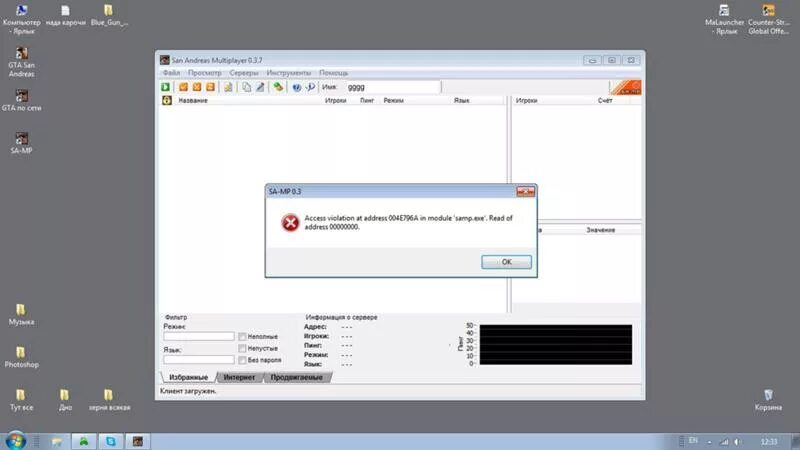The width and height of the screenshot is (800, 450).
Task: Sort server list by Пинг column
Action: [x=367, y=101]
